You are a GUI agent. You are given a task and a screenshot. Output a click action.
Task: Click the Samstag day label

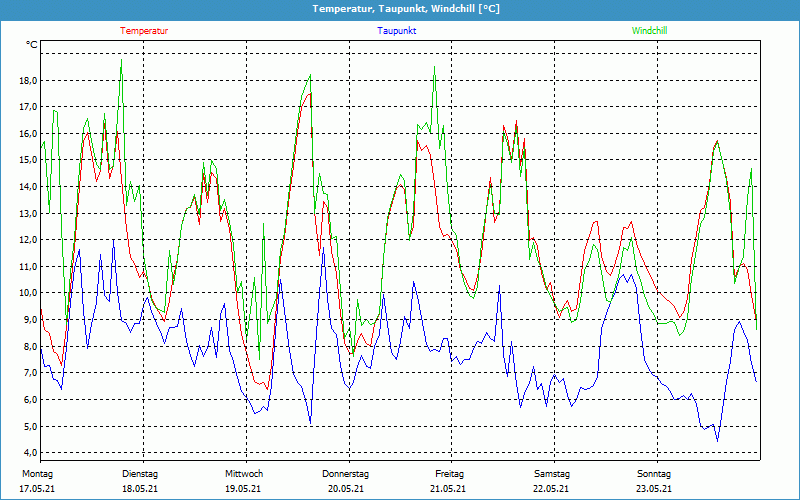pyautogui.click(x=552, y=474)
